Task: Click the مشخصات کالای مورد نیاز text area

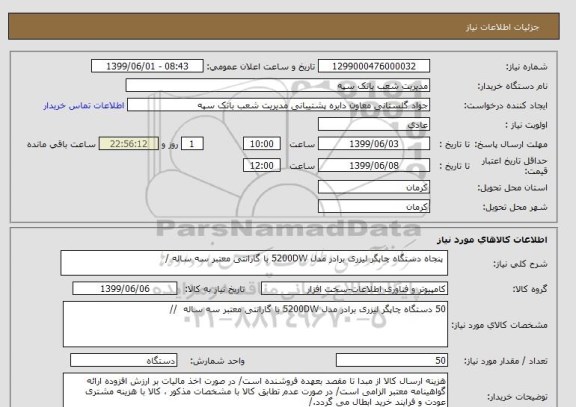Action: point(255,324)
